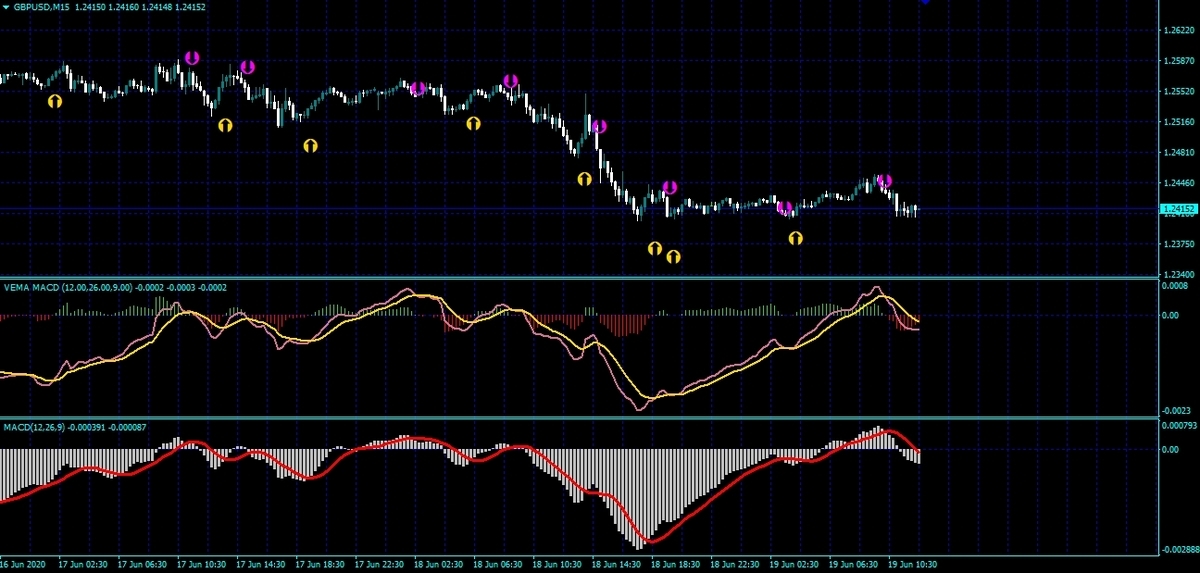1200x573 pixels.
Task: Click the 1.25160 price axis label
Action: (1180, 123)
